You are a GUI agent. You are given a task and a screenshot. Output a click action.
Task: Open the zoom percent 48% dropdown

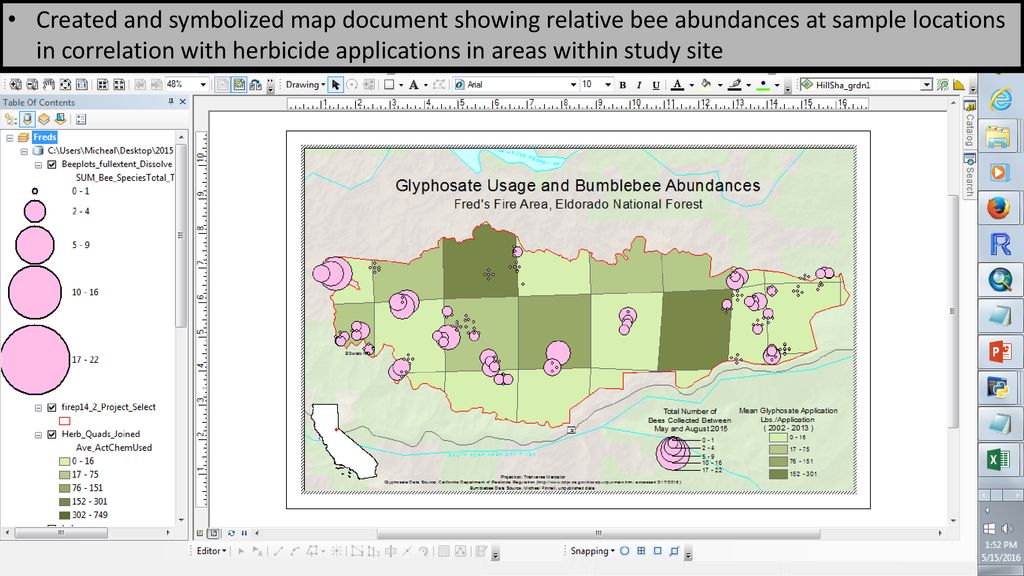pyautogui.click(x=203, y=84)
